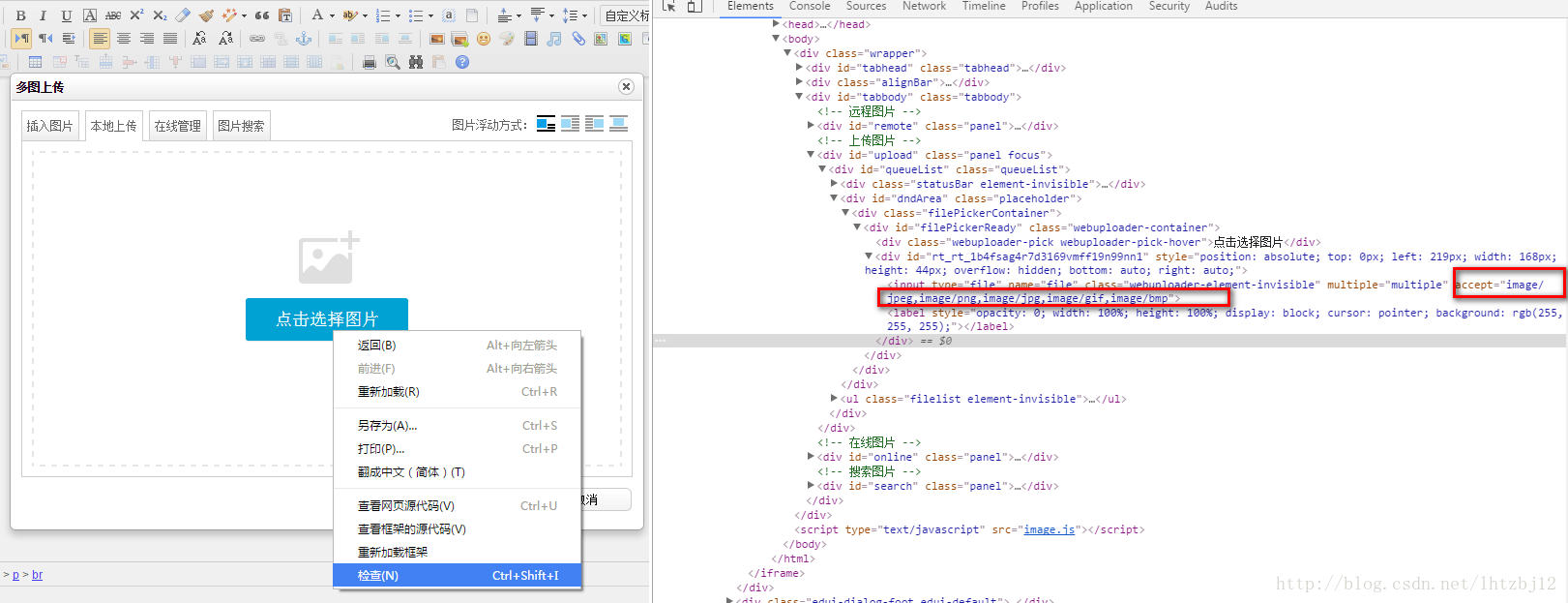Screen dimensions: 1568x603
Task: Justify the paragraph text
Action: [170, 39]
